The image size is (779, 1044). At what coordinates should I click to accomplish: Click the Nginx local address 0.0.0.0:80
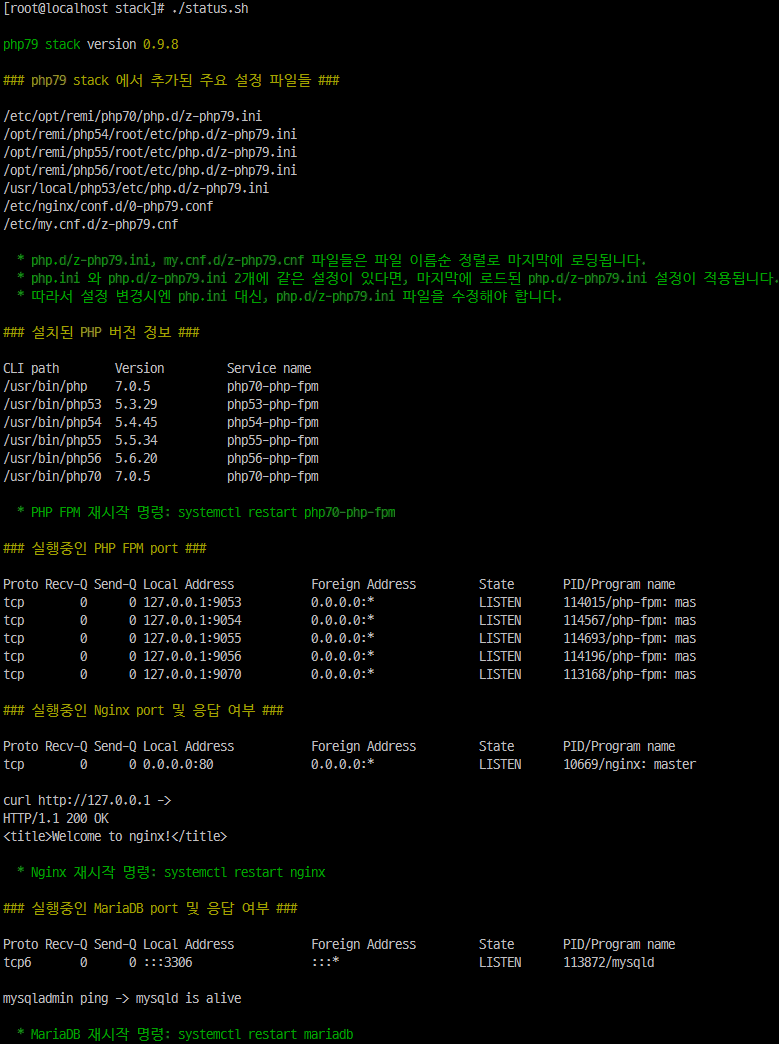coord(178,764)
